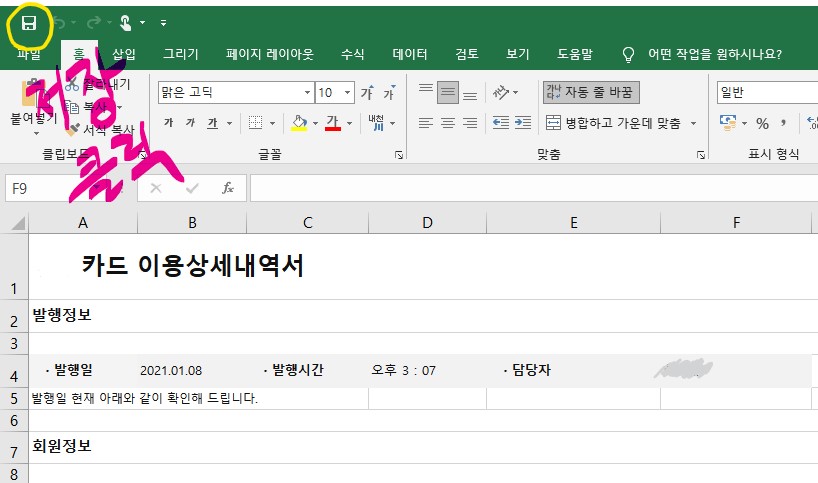Go to the 검토 tab
This screenshot has height=483, width=818.
[466, 54]
